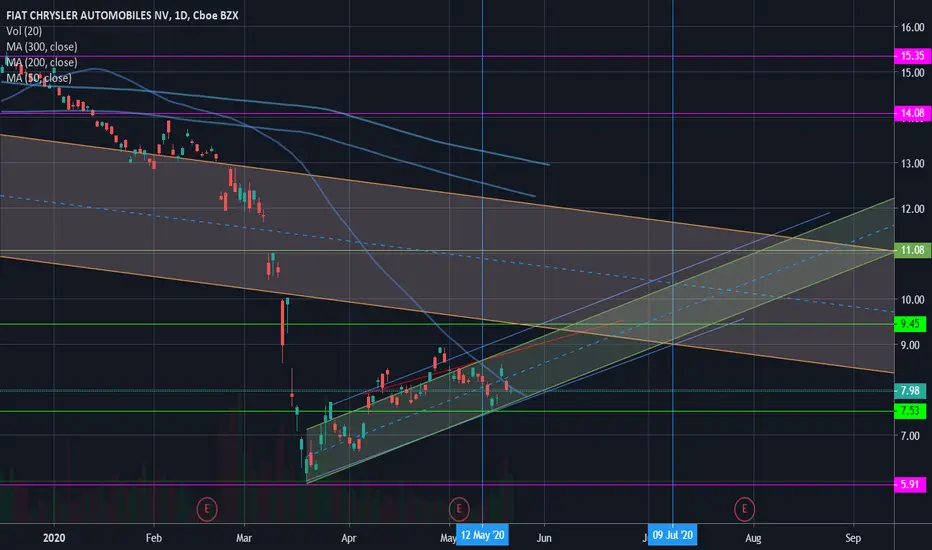Click the Feb label on time axis

point(153,538)
